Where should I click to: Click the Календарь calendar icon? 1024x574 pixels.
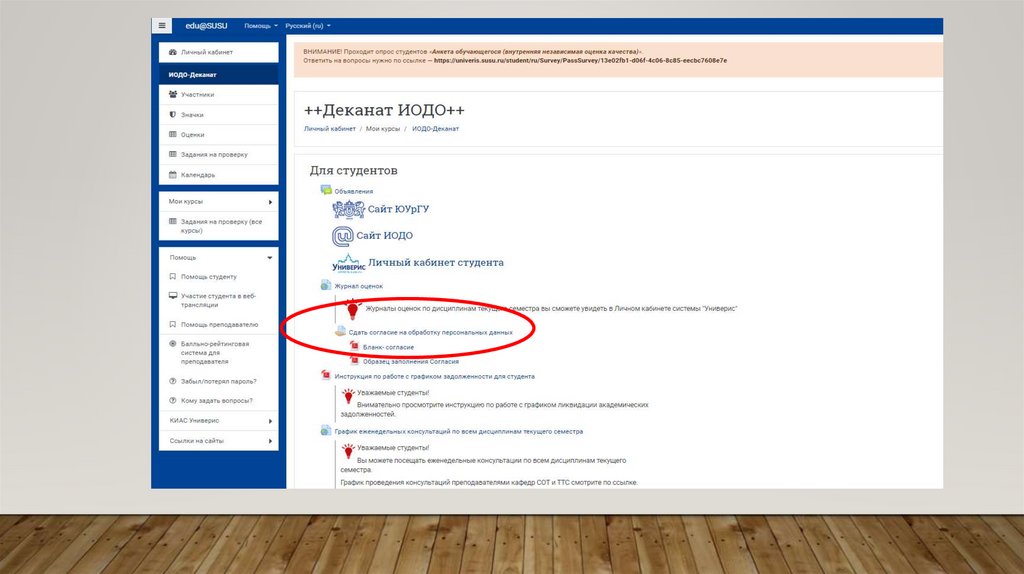172,174
